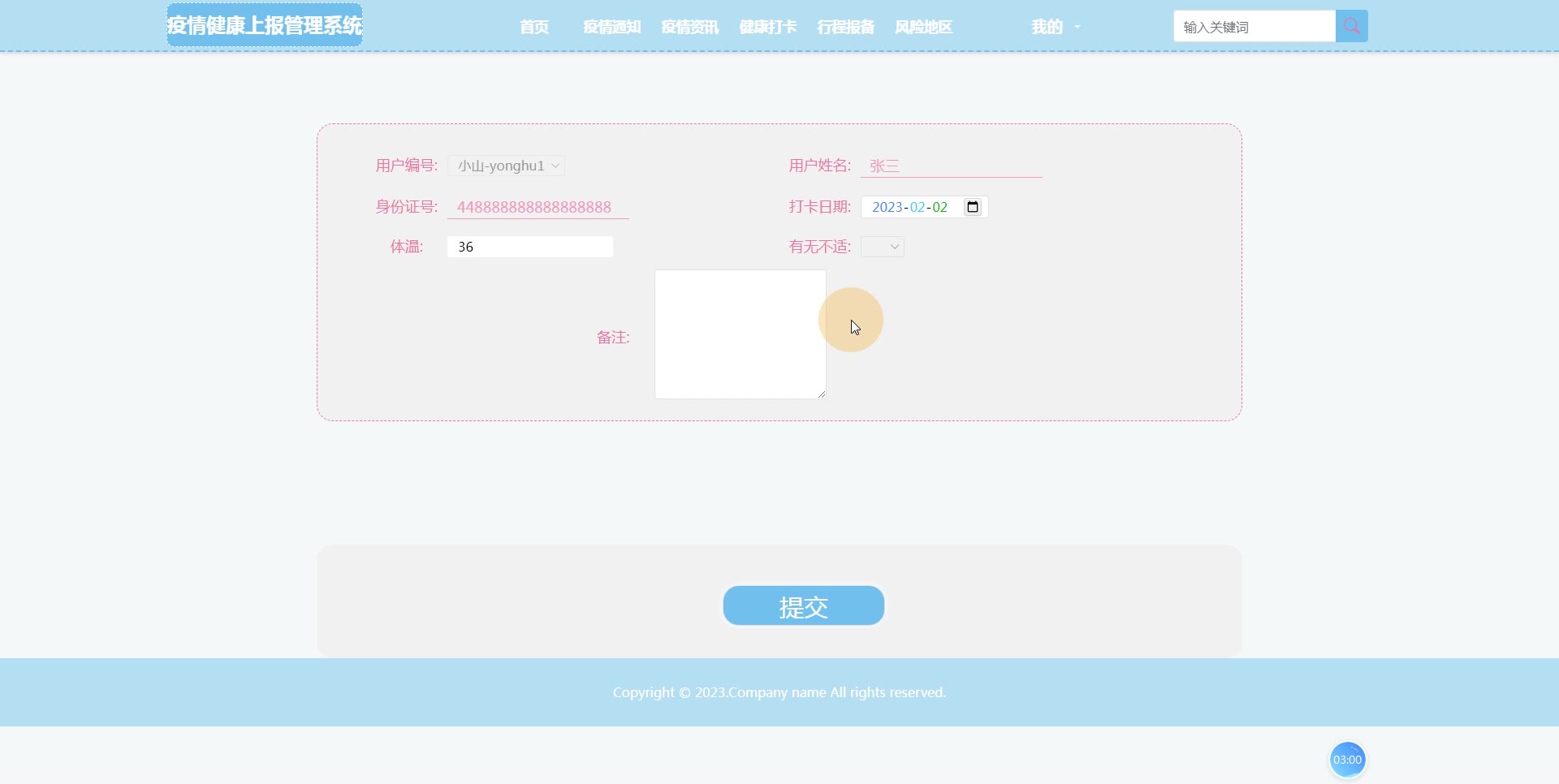Go to 首页 in navigation

click(534, 27)
